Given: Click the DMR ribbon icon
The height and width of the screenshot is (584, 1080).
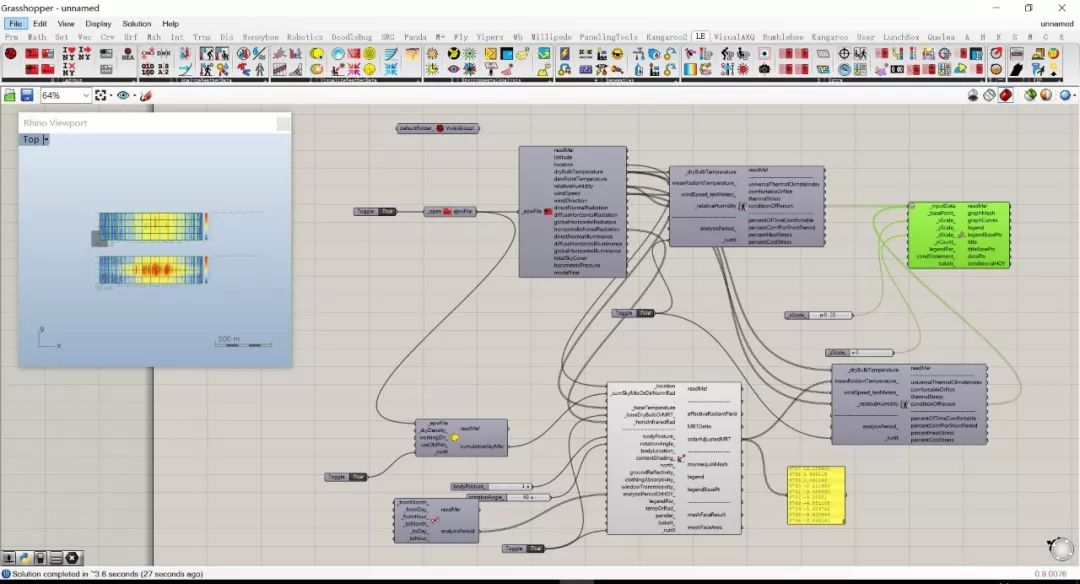Looking at the screenshot, I should click(164, 54).
